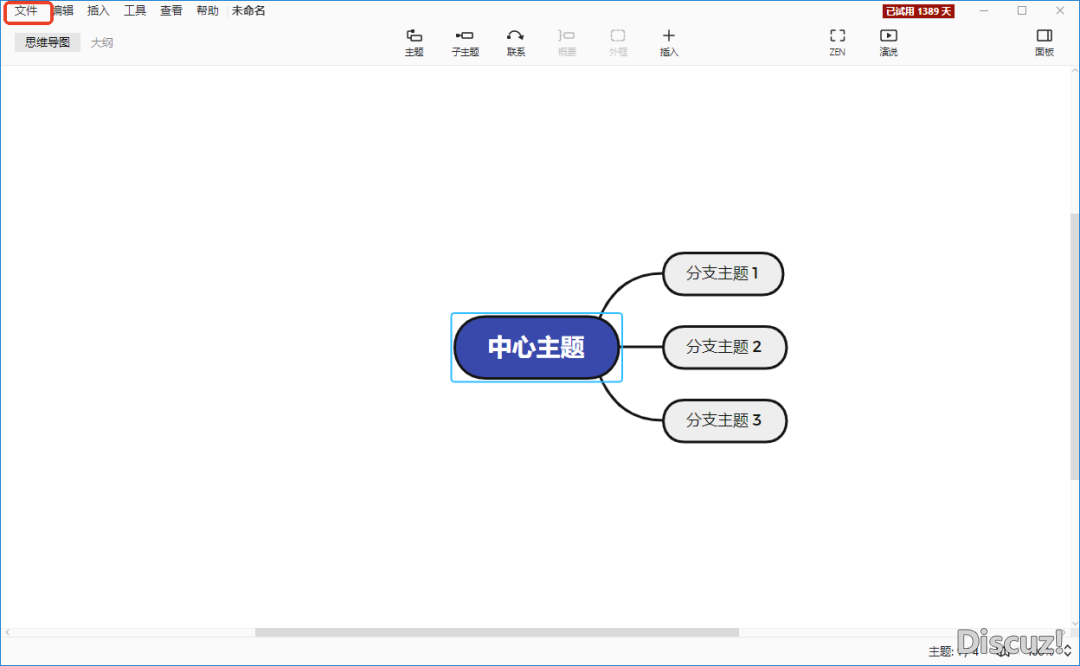Add a new 主题 topic from the toolbar
Viewport: 1080px width, 666px height.
click(x=414, y=43)
